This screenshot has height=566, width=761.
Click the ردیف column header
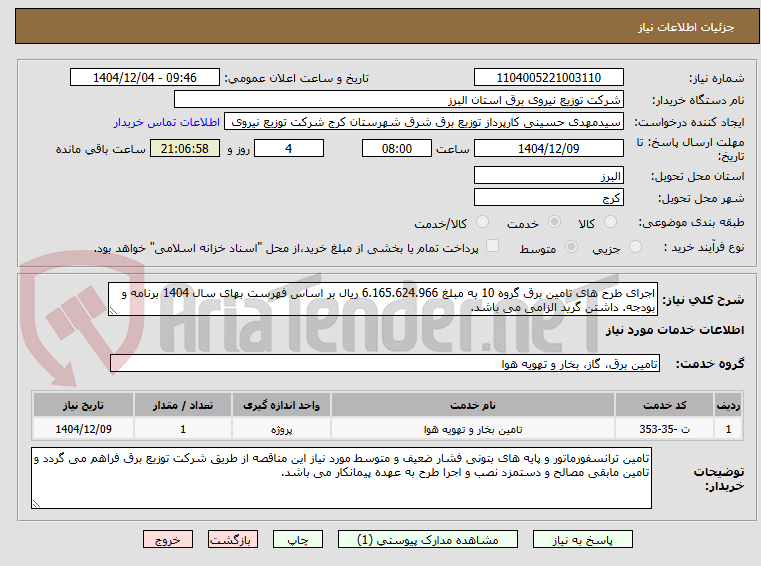[728, 405]
